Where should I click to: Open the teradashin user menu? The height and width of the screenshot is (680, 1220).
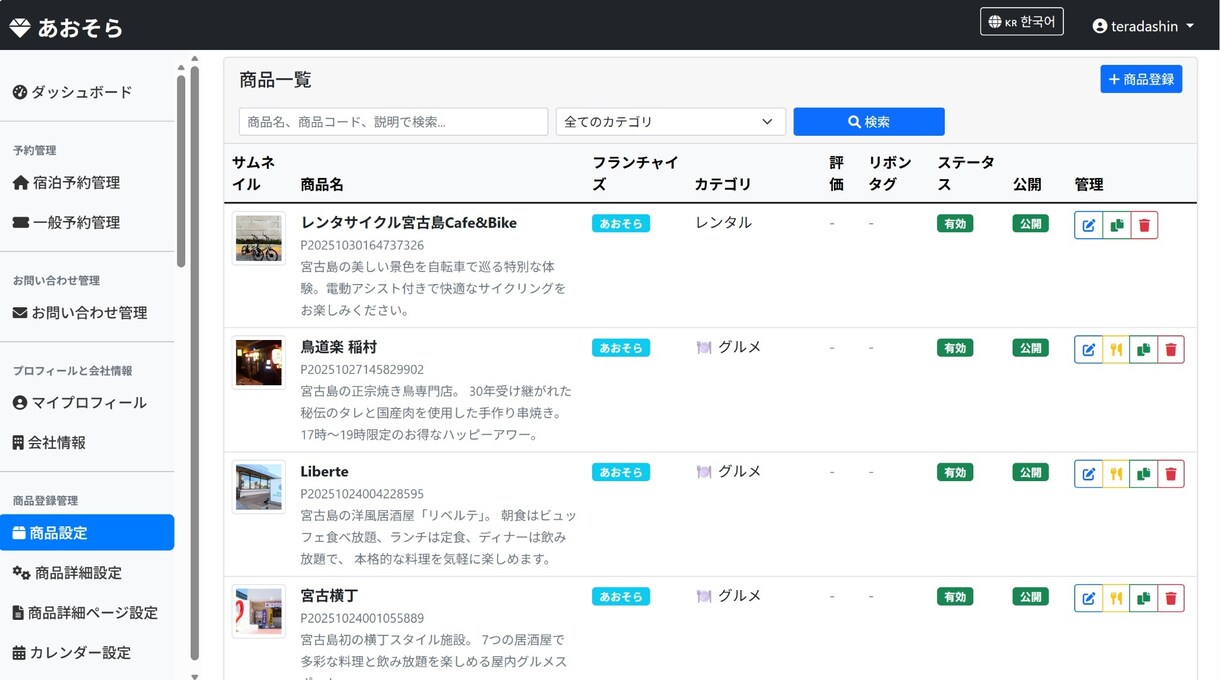1143,26
